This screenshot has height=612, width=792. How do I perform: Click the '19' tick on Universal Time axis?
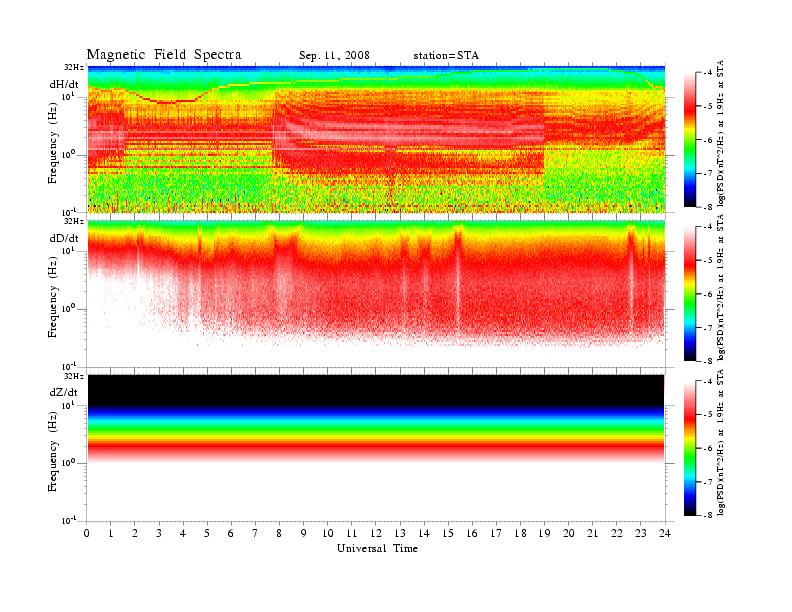(x=544, y=533)
